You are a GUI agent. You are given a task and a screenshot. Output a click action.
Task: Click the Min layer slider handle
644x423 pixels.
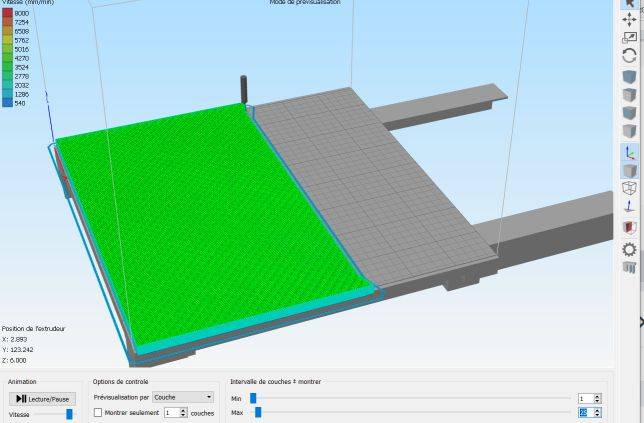(x=253, y=398)
